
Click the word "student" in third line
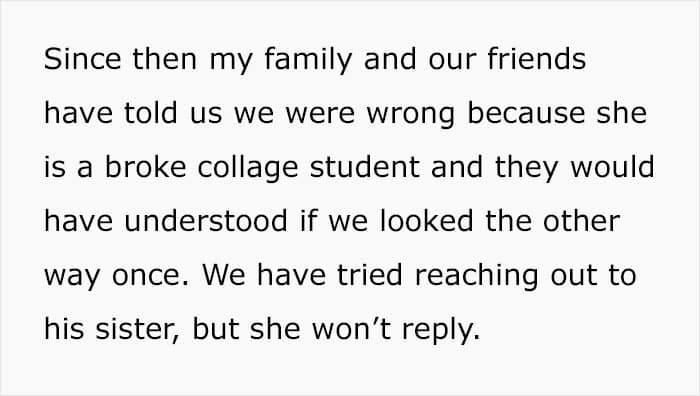coord(364,167)
